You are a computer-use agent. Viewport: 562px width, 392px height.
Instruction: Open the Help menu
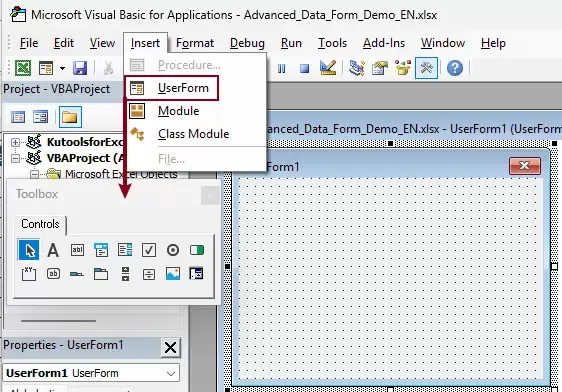pyautogui.click(x=493, y=43)
